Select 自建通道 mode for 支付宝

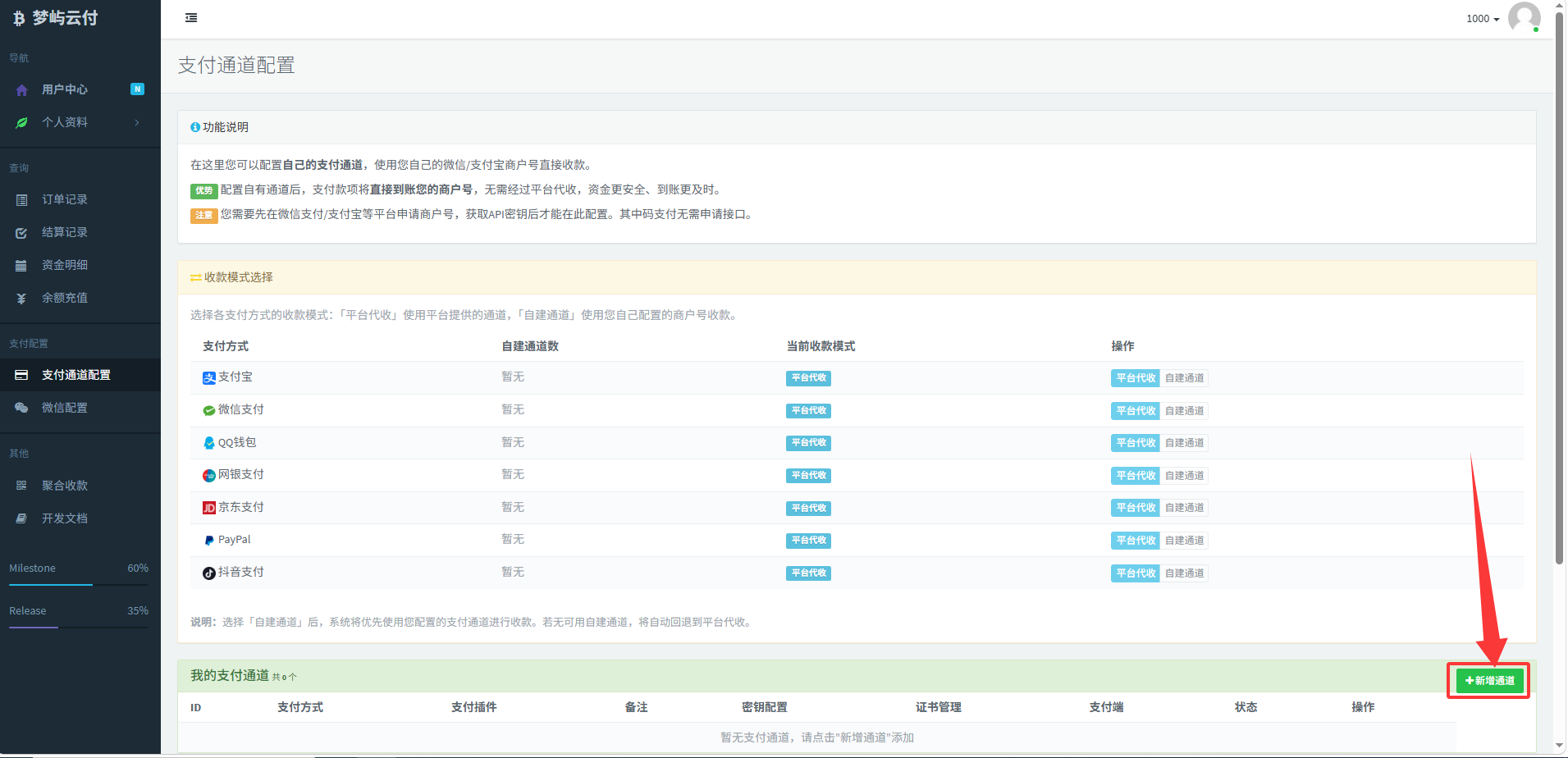click(1184, 378)
